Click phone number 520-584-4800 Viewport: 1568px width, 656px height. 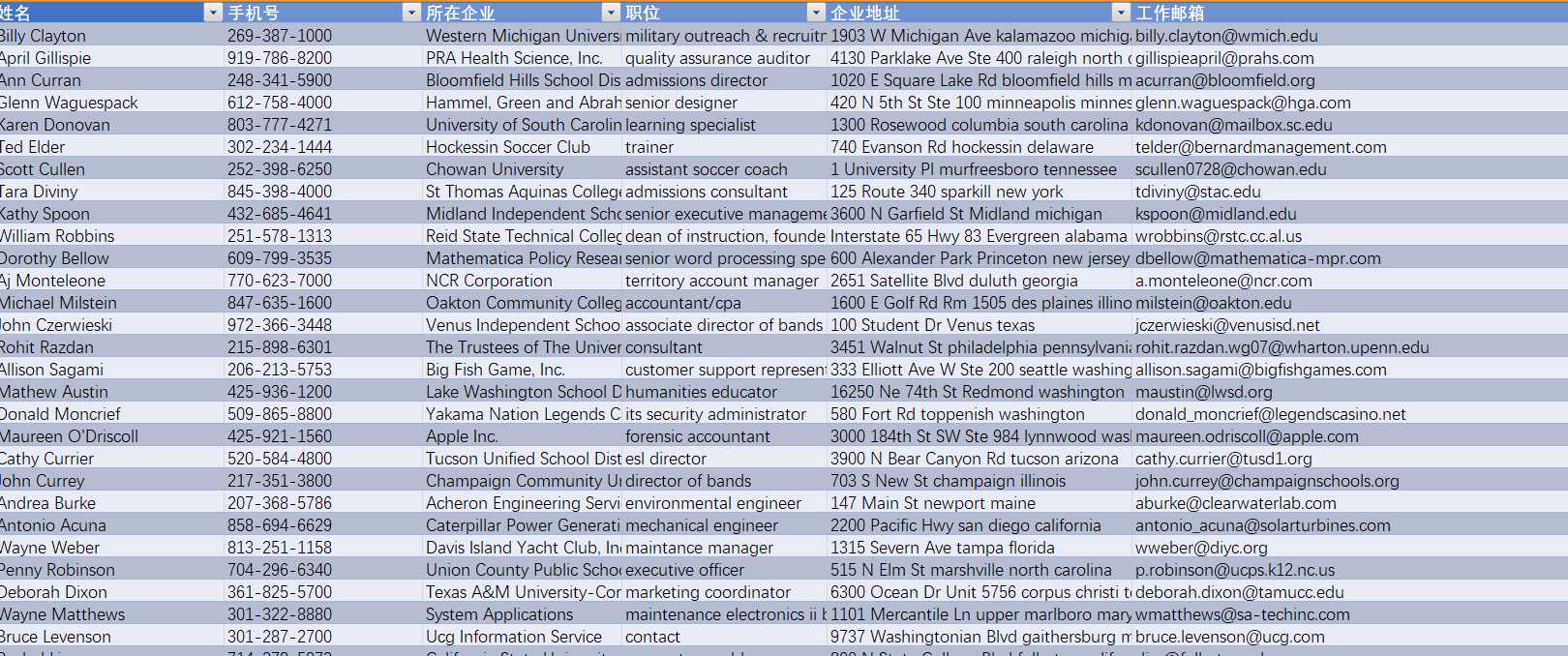click(280, 459)
